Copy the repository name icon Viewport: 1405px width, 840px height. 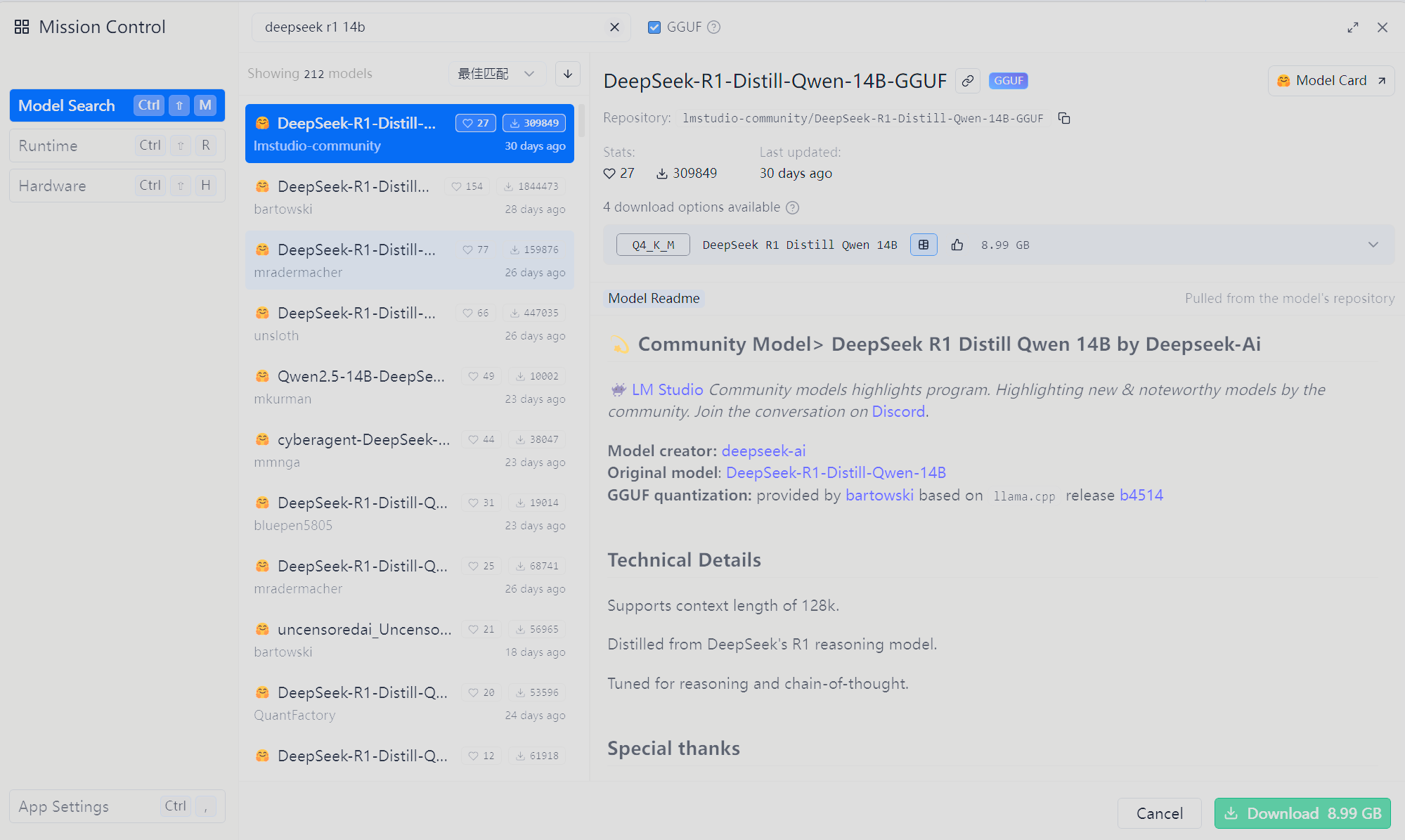point(1064,118)
